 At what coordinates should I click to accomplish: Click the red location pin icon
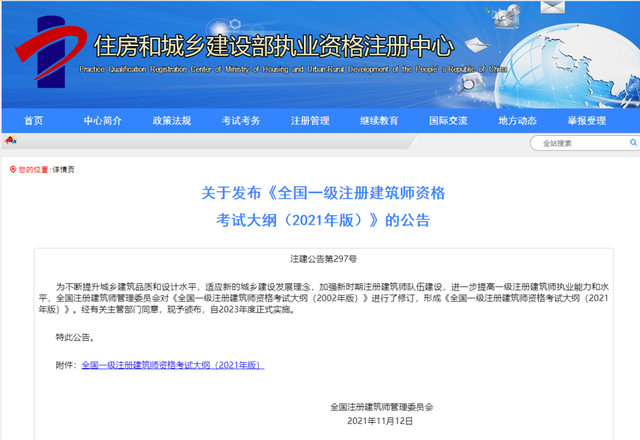(13, 169)
